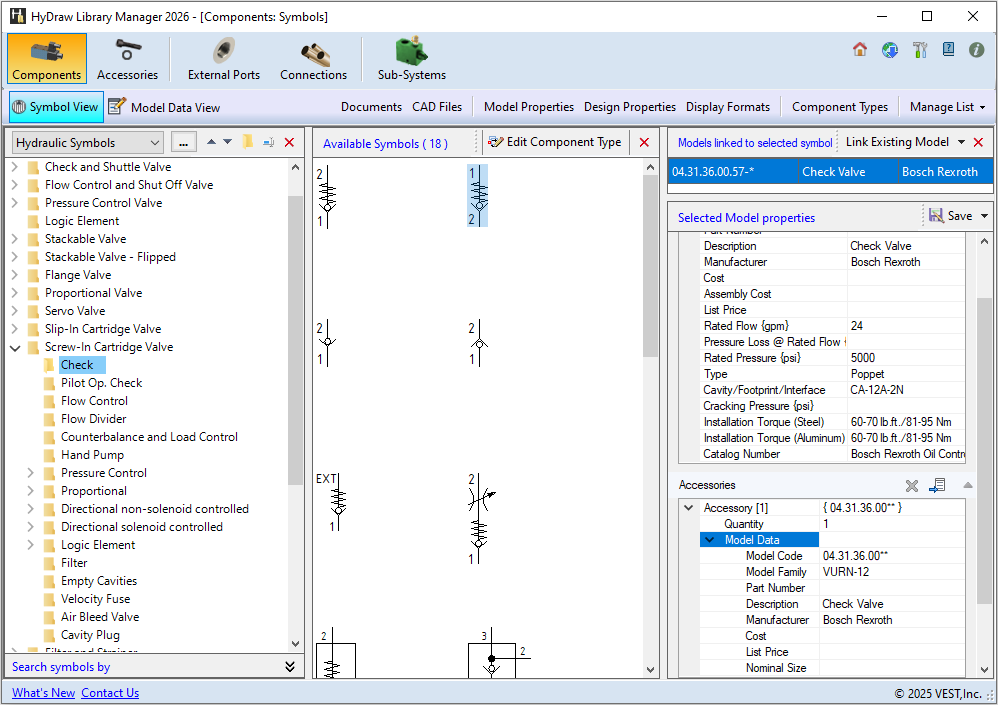The image size is (998, 705).
Task: Open the Manage List dropdown
Action: coord(948,107)
